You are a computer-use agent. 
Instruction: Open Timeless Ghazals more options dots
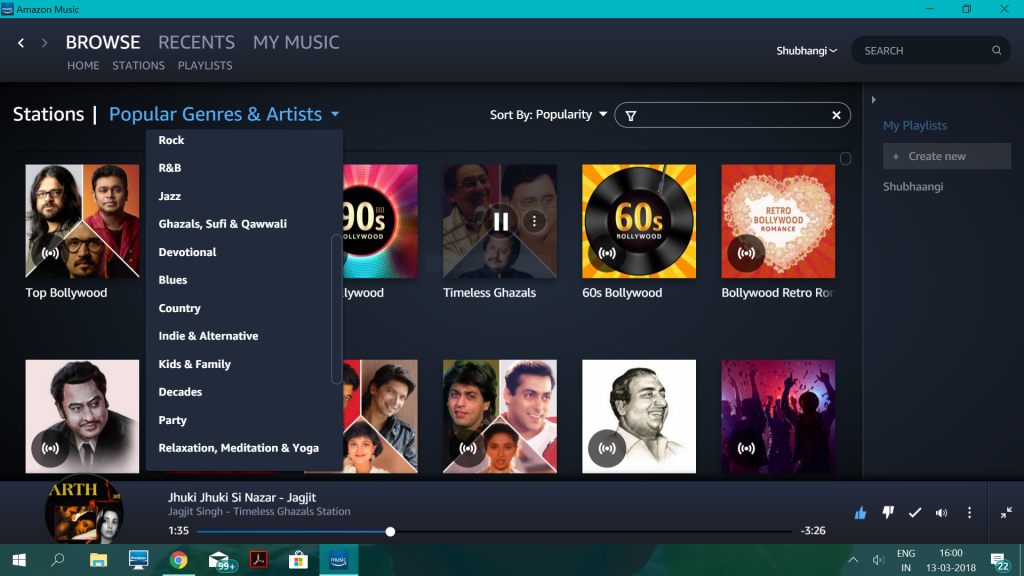[x=534, y=221]
